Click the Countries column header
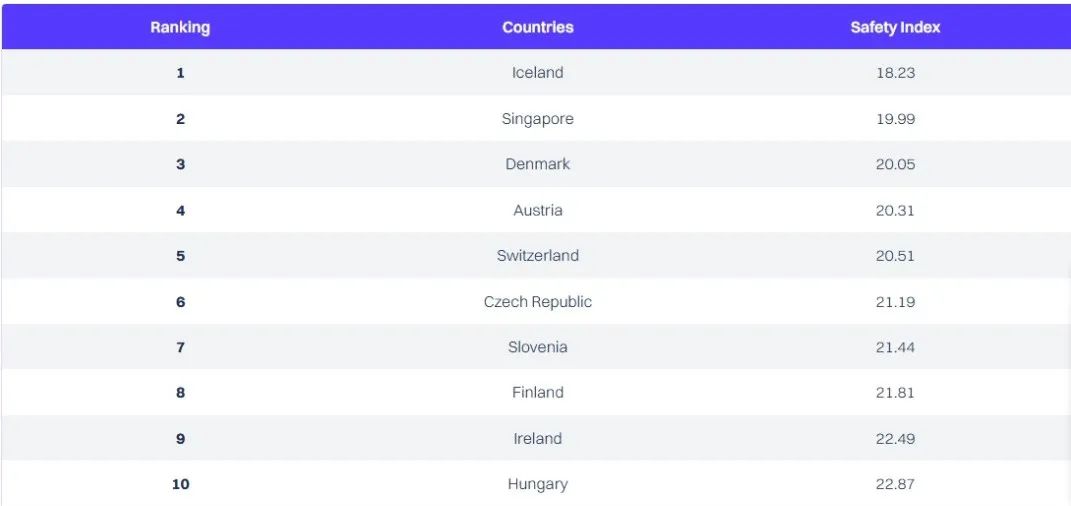The image size is (1071, 506). pos(538,27)
